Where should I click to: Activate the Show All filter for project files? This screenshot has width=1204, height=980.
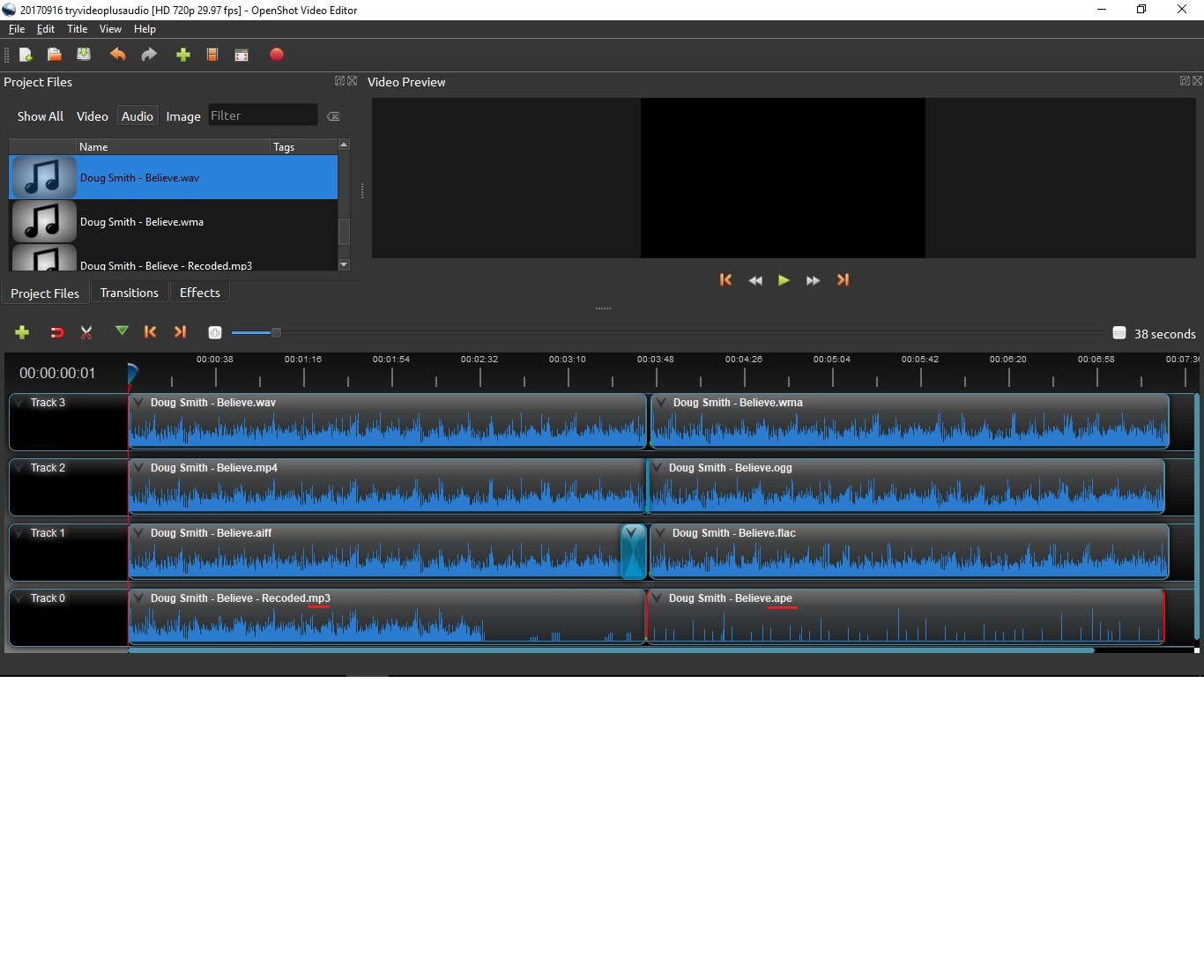coord(40,115)
